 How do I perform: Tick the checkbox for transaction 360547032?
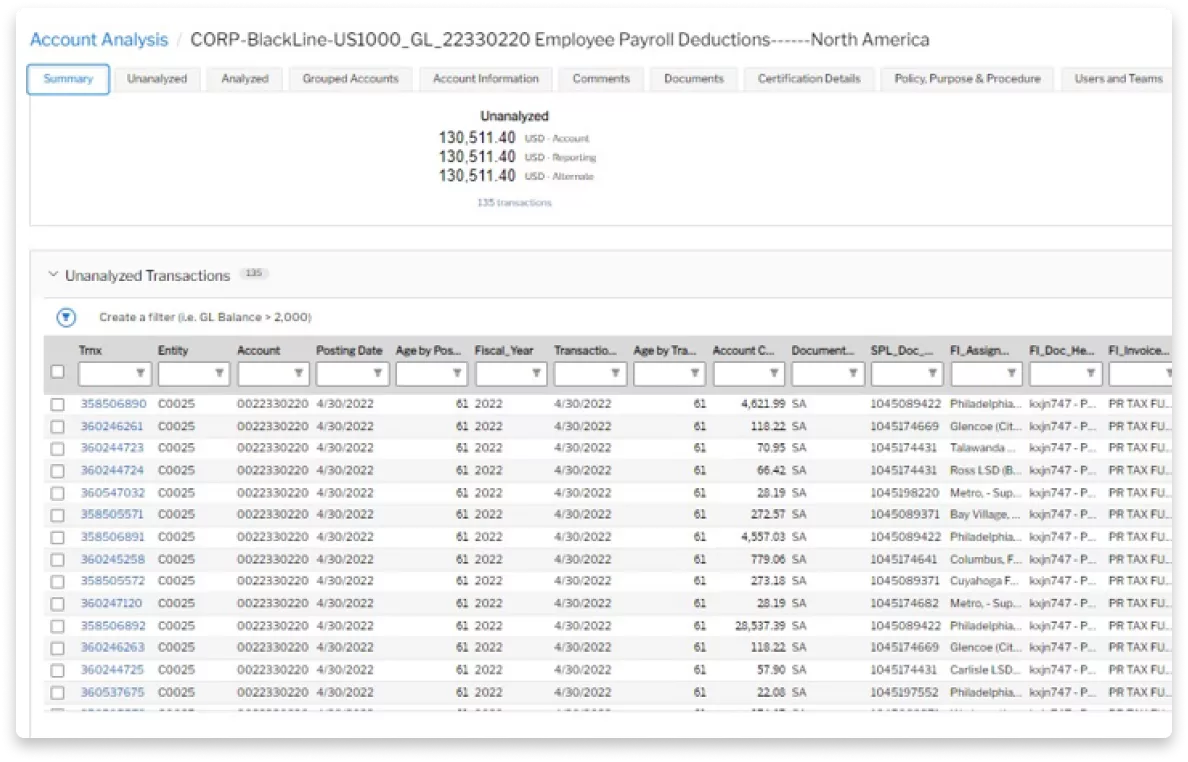pos(58,493)
